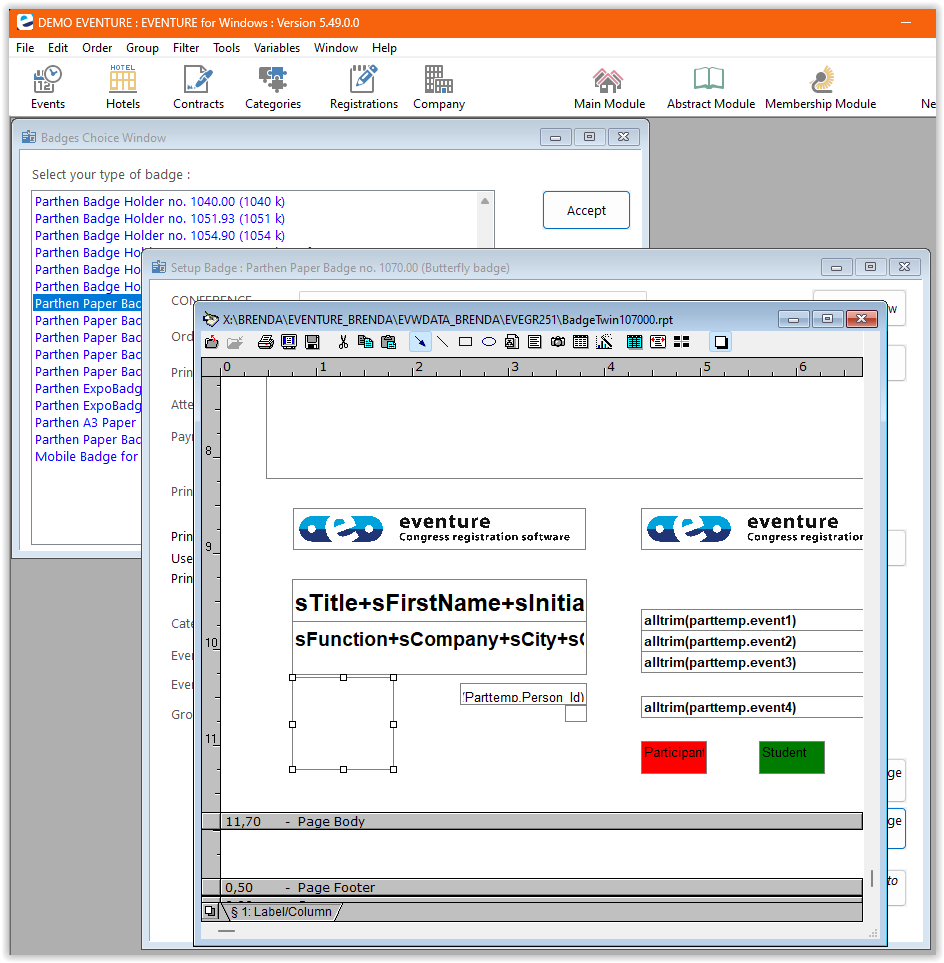Select badge holder no. 1040.00 in list
This screenshot has width=944, height=963.
click(160, 201)
